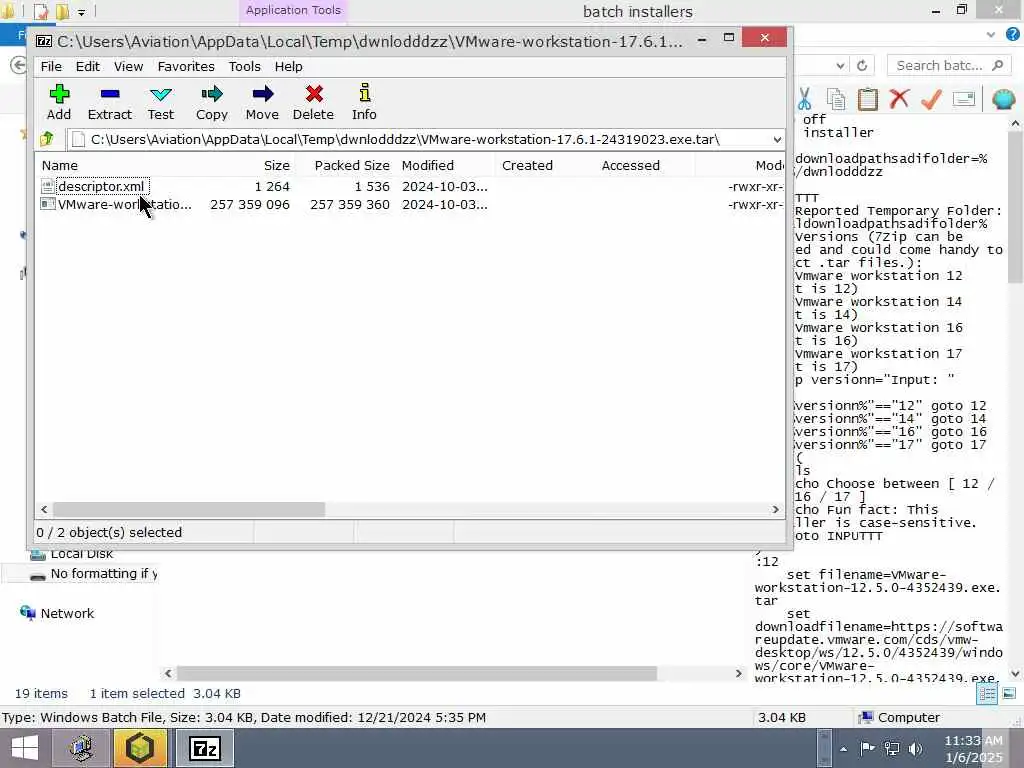Viewport: 1024px width, 768px height.
Task: Open the File menu in 7-Zip
Action: tap(51, 67)
